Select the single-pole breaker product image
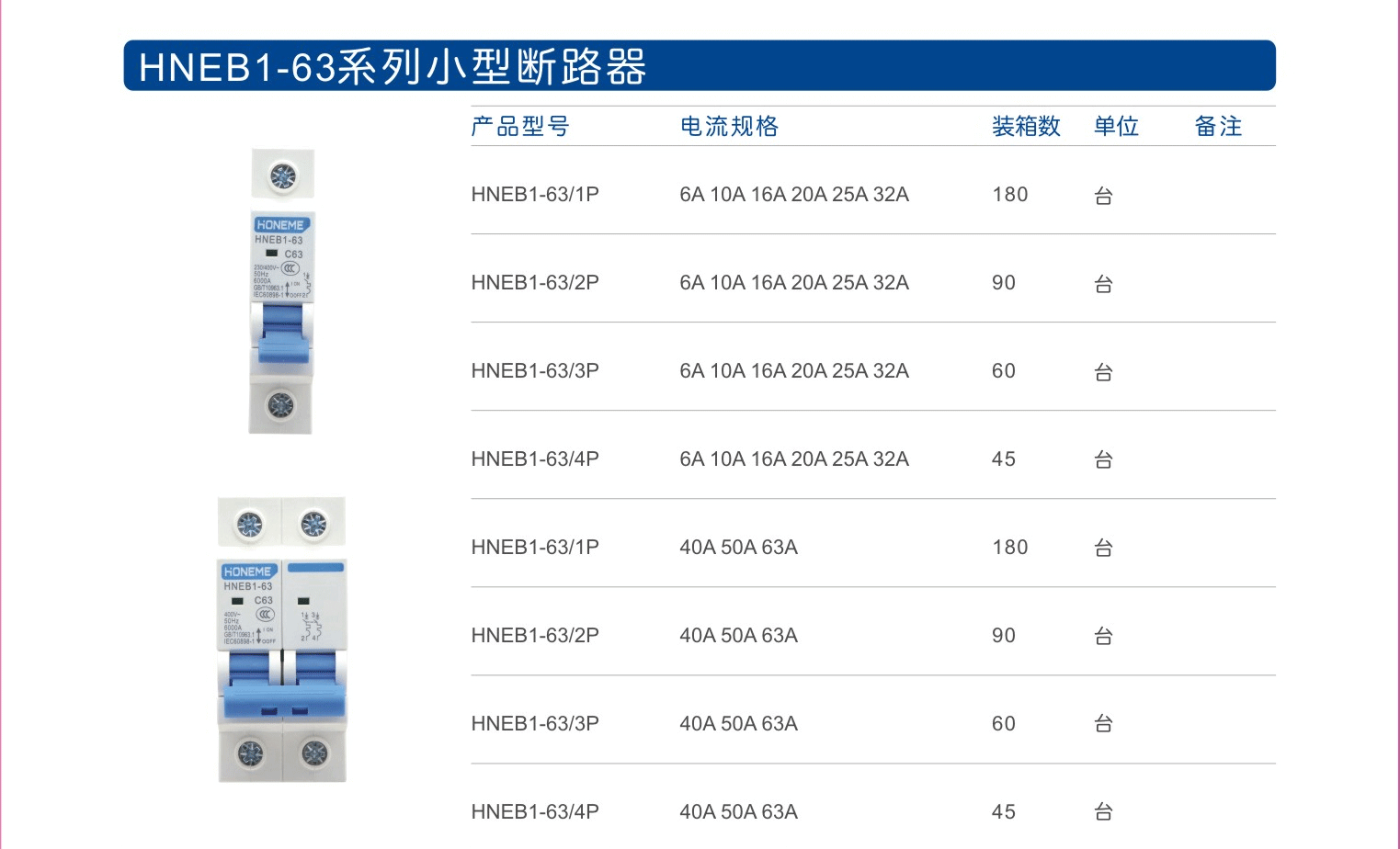Viewport: 1400px width, 849px height. (282, 291)
